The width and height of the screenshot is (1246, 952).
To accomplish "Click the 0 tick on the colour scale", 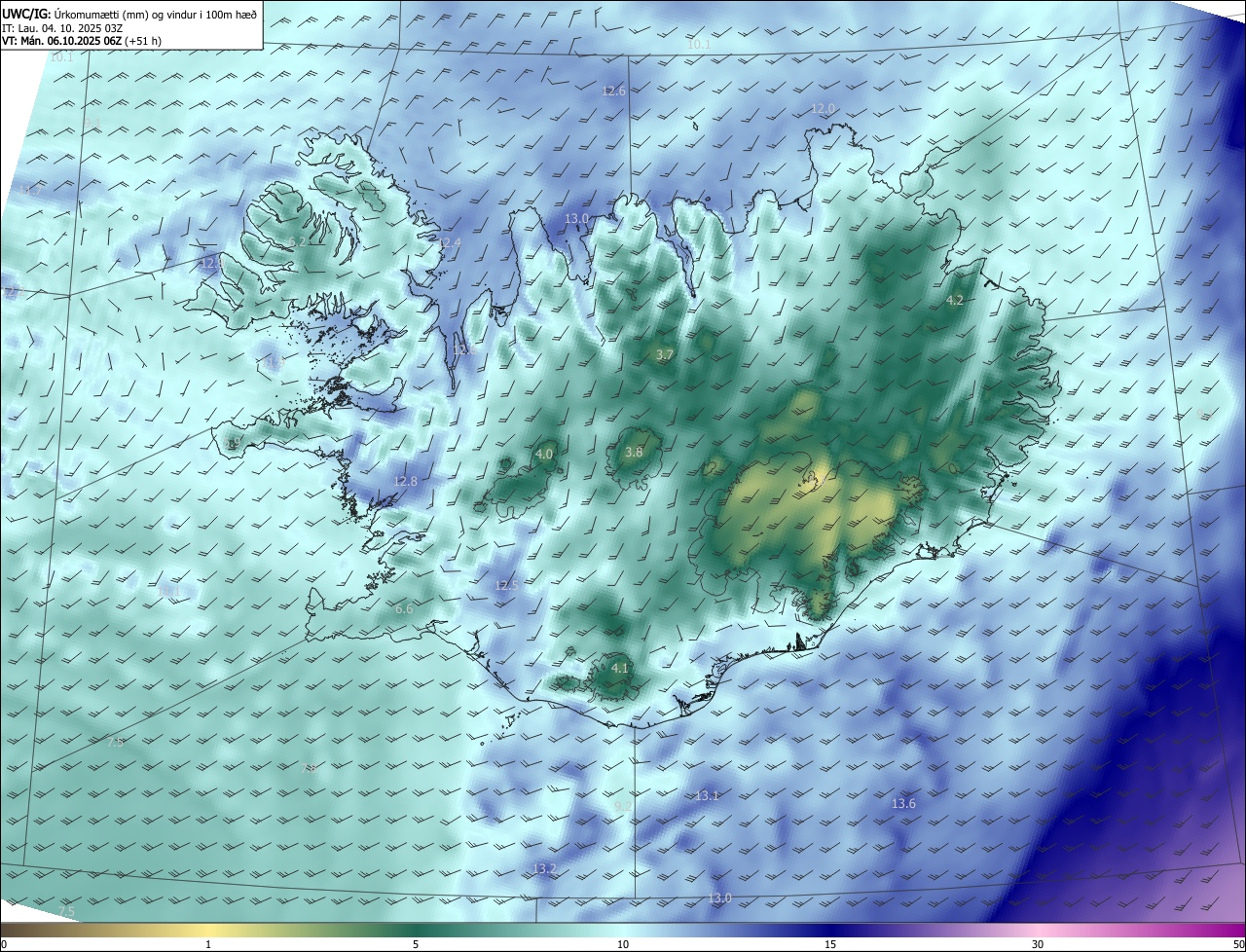I will pyautogui.click(x=4, y=944).
